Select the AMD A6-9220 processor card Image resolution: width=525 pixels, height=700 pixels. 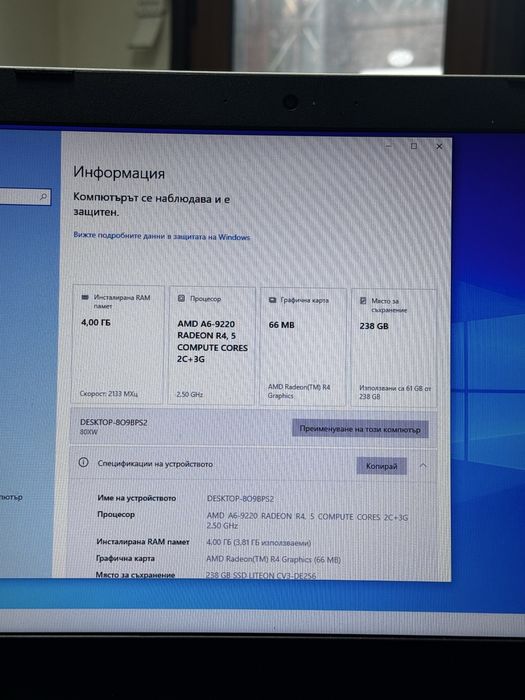click(x=212, y=346)
